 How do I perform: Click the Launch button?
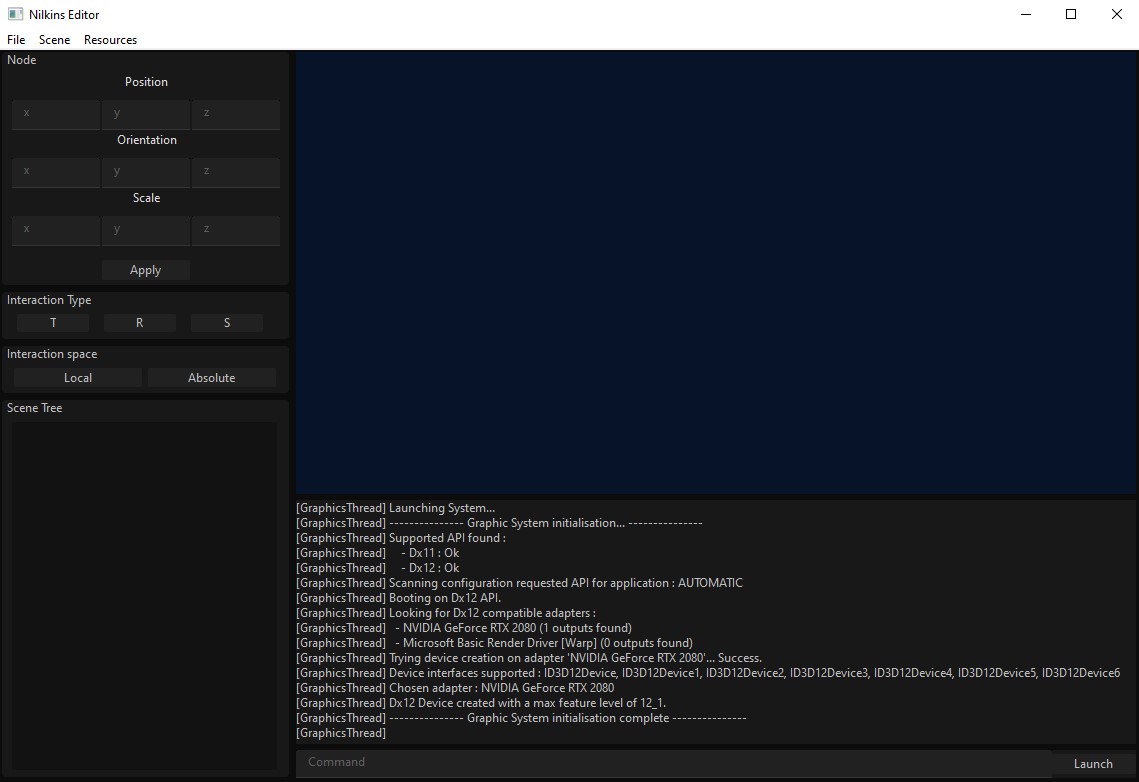(x=1093, y=764)
